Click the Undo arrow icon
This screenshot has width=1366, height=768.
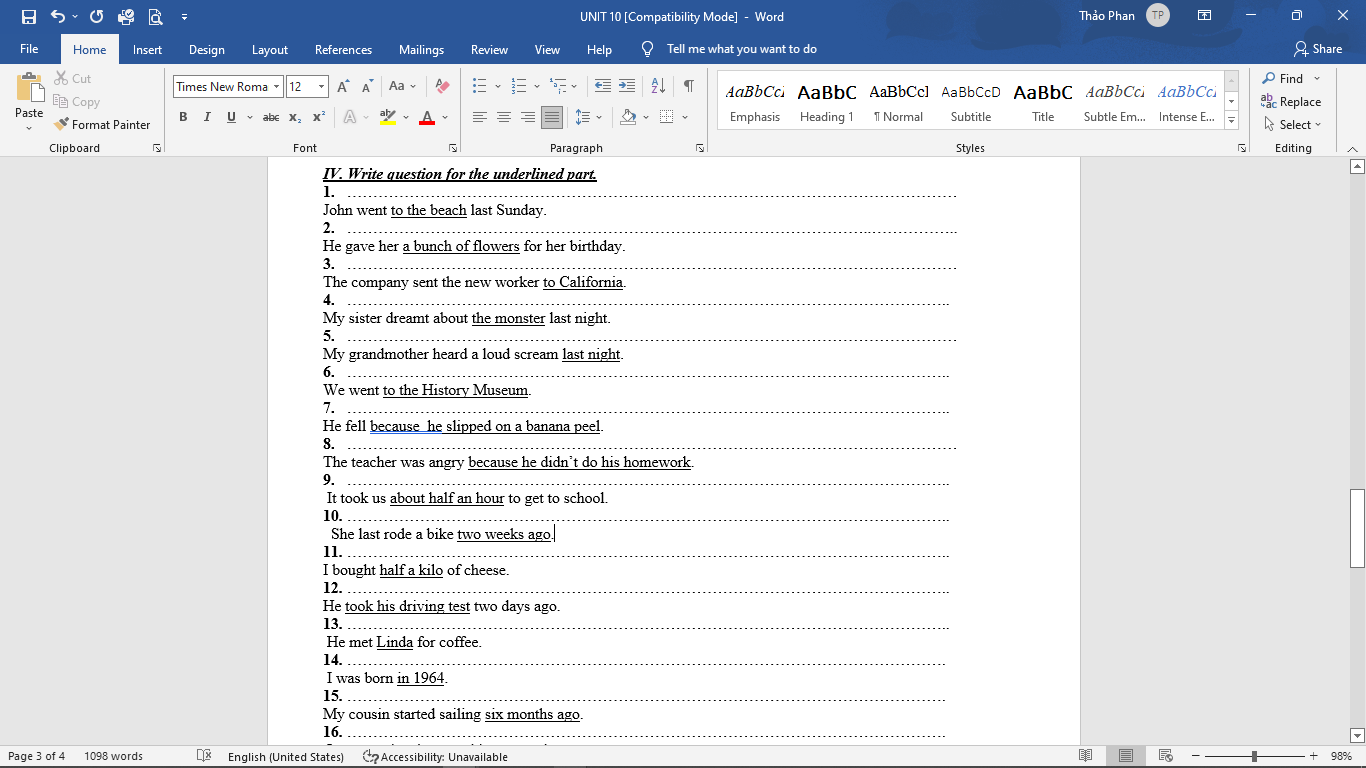(58, 16)
